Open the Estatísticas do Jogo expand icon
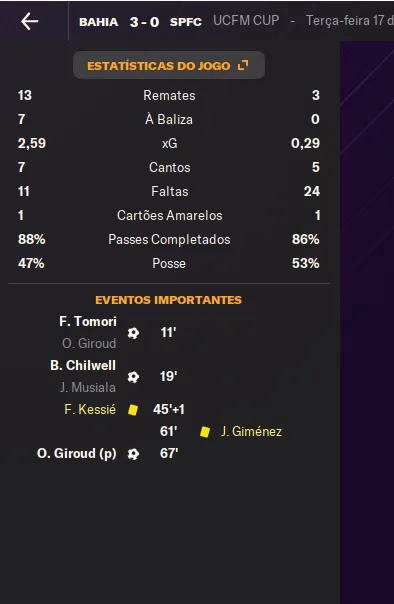Screen dimensions: 394x604 pos(243,65)
